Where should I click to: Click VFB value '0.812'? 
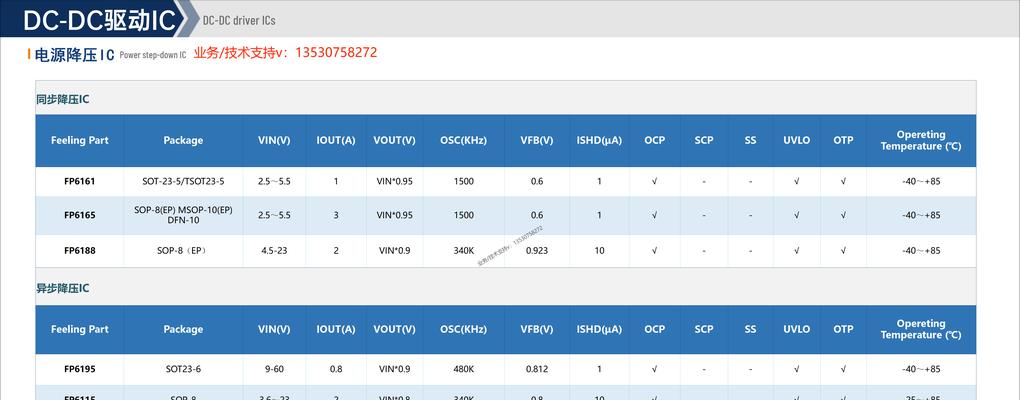tap(537, 369)
